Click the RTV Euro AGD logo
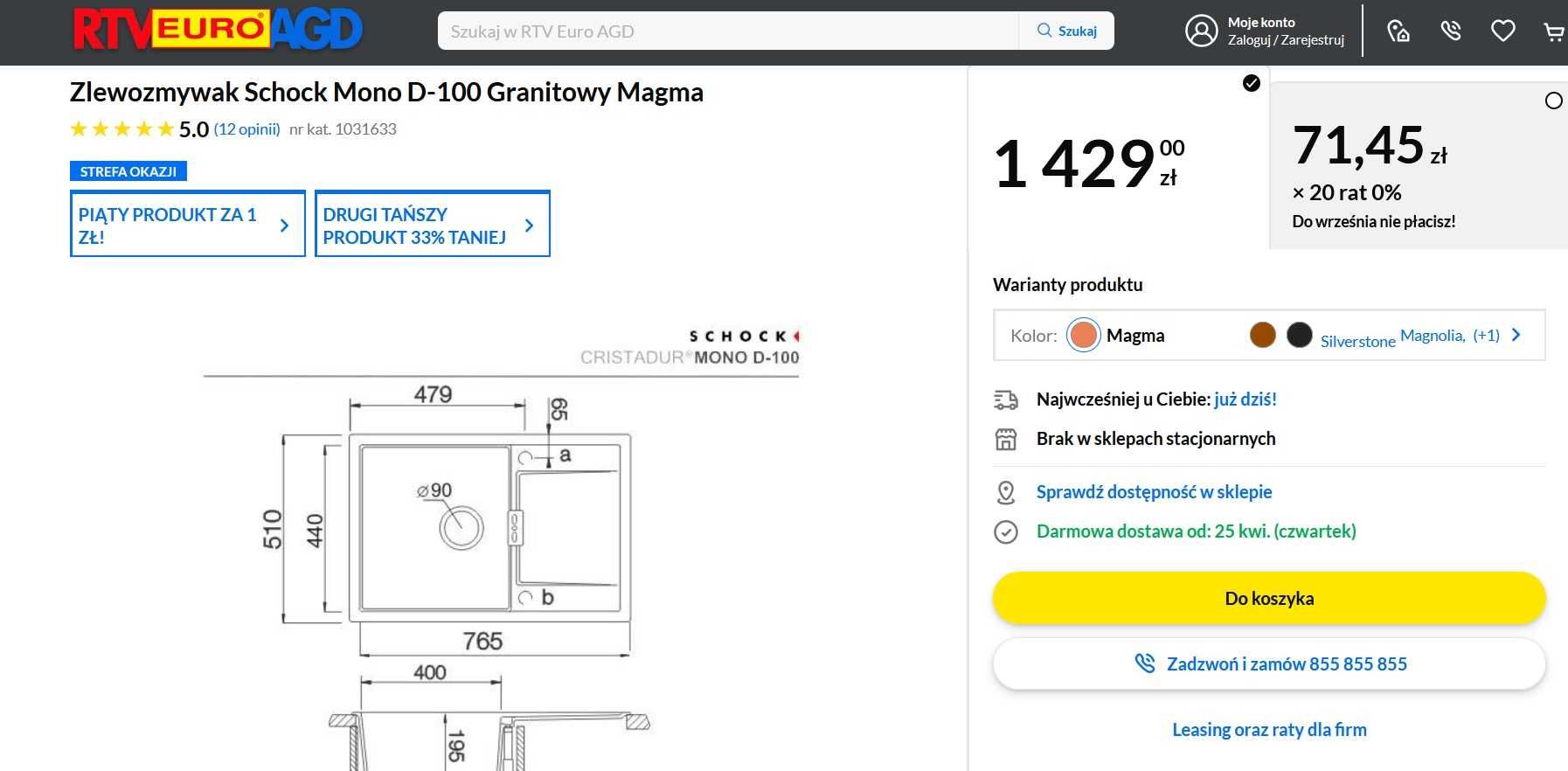Viewport: 1568px width, 771px height. (218, 30)
